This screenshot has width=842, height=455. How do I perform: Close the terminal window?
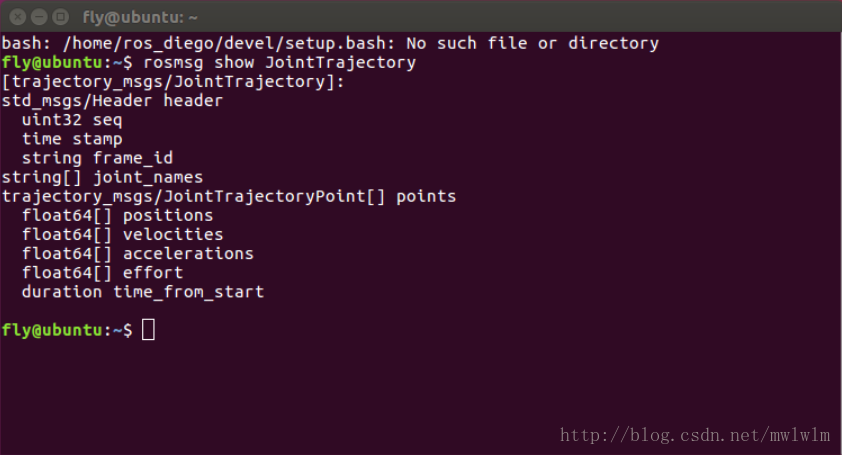point(17,16)
